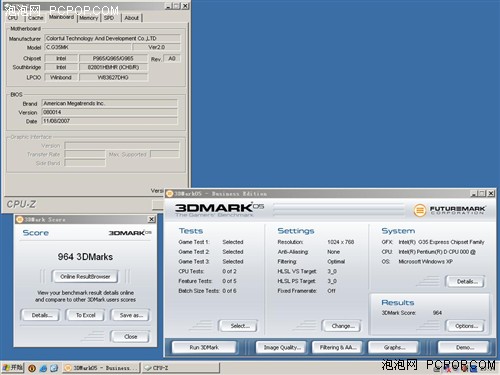The width and height of the screenshot is (500, 375).
Task: Open the CPU tab in CPU-Z
Action: (x=13, y=18)
